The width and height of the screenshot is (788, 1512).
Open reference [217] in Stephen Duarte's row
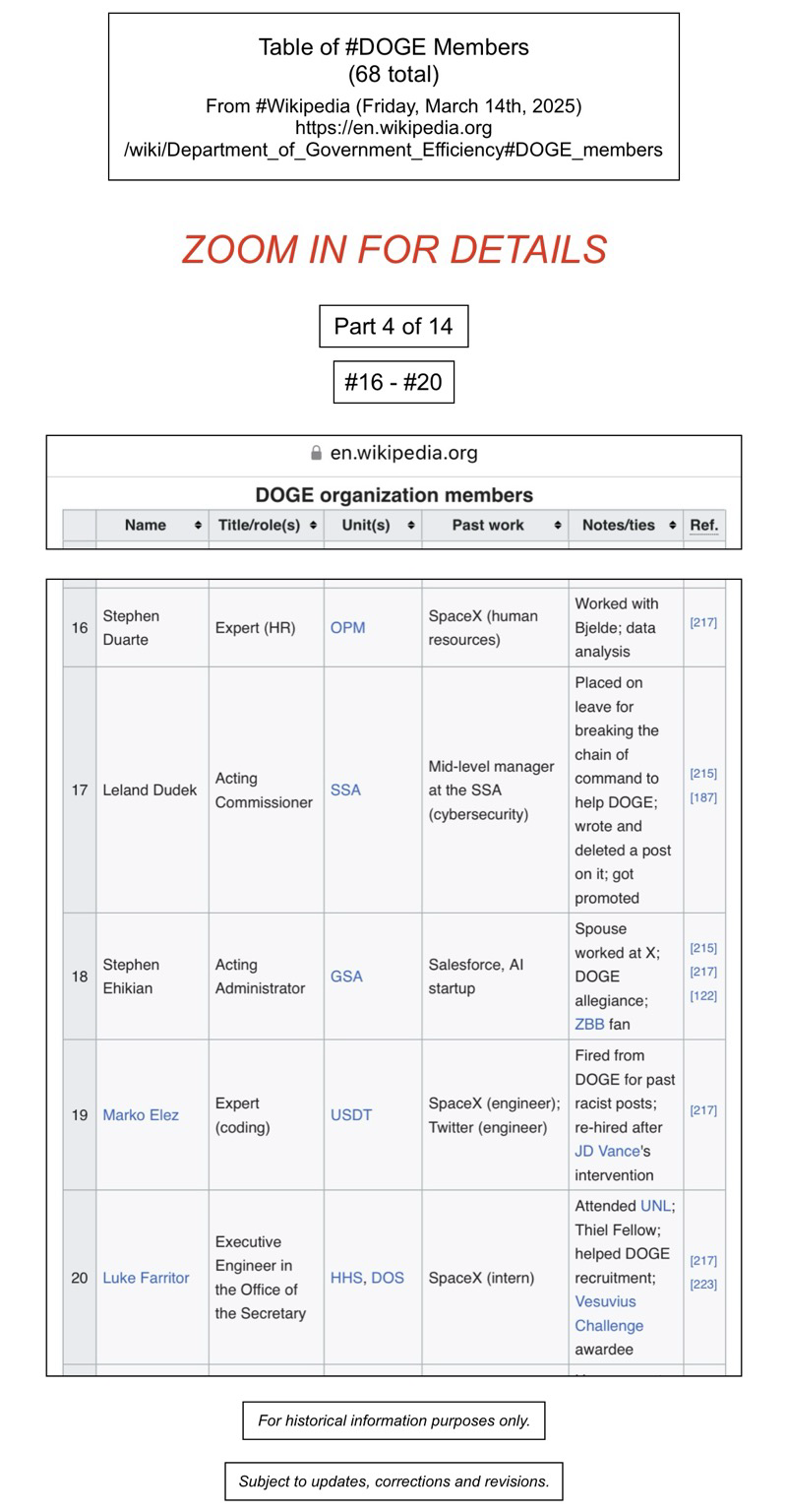pyautogui.click(x=703, y=622)
